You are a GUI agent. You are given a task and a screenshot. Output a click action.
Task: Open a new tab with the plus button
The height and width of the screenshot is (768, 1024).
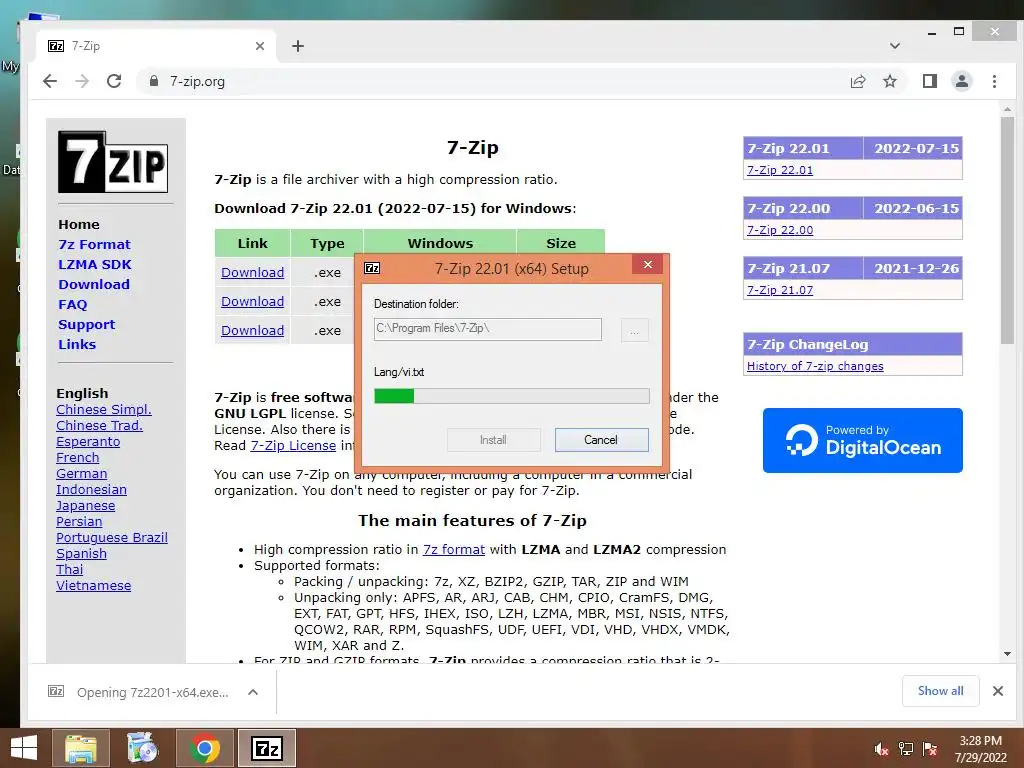(298, 46)
